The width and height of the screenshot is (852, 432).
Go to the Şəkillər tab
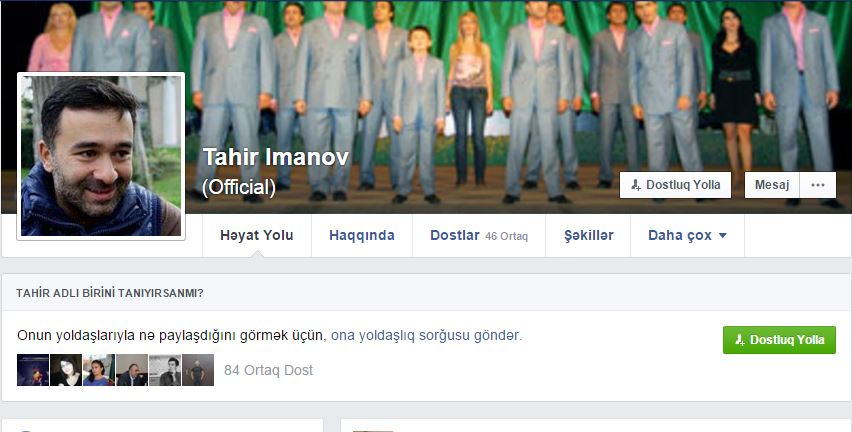[588, 236]
